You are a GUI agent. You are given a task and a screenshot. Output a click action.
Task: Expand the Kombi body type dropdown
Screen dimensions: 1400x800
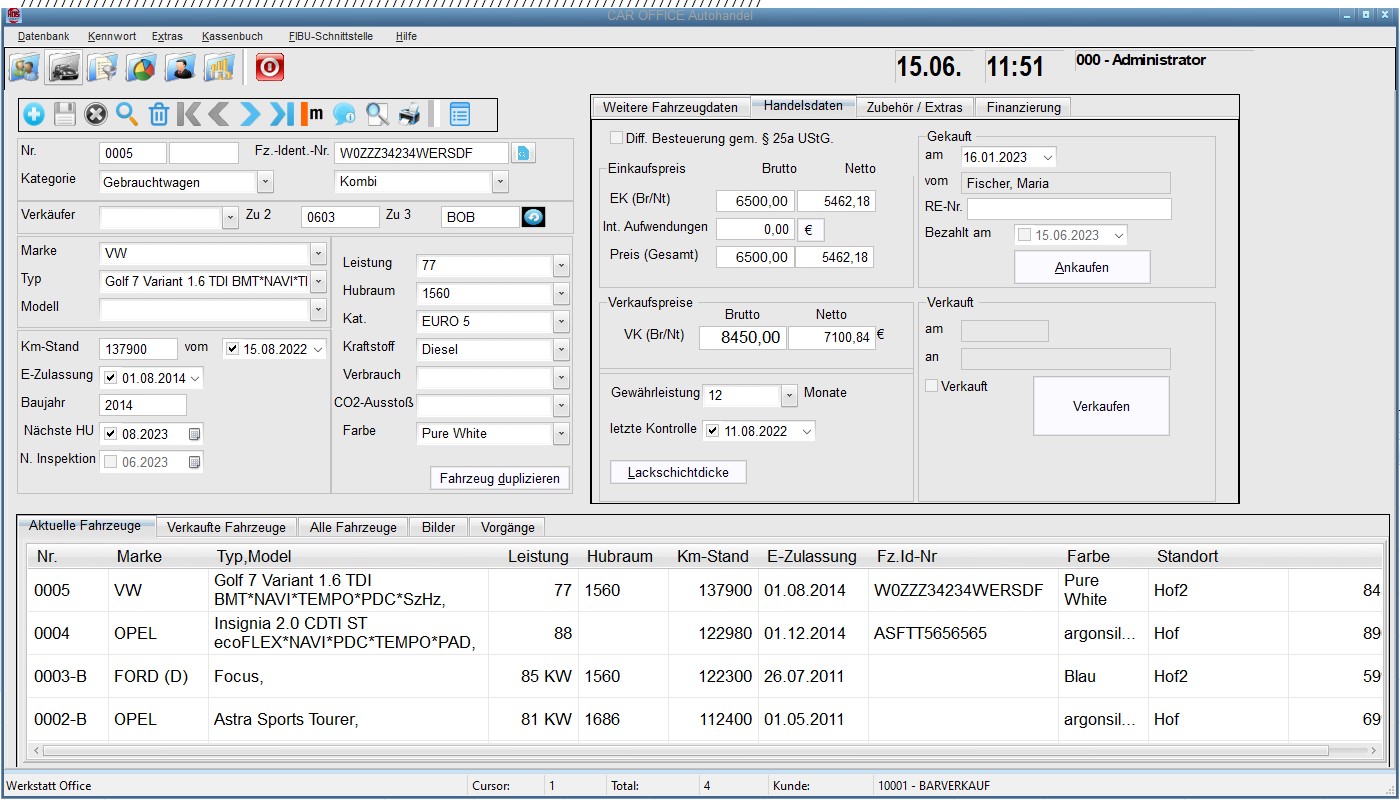(500, 182)
